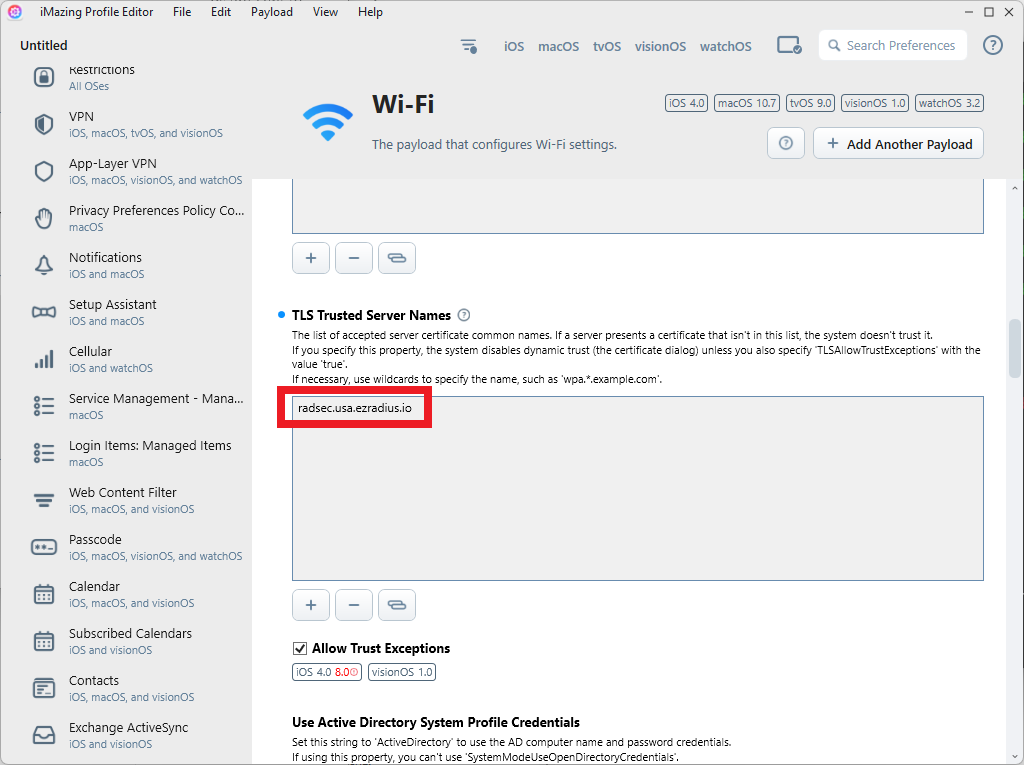Open the Payload menu
This screenshot has height=765, width=1024.
coord(272,12)
